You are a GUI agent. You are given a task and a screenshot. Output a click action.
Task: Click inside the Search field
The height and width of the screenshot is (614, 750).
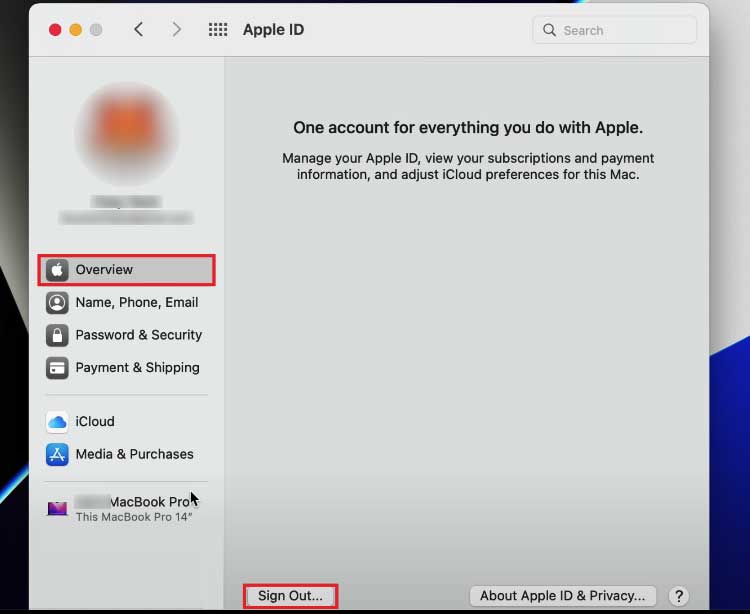[614, 30]
